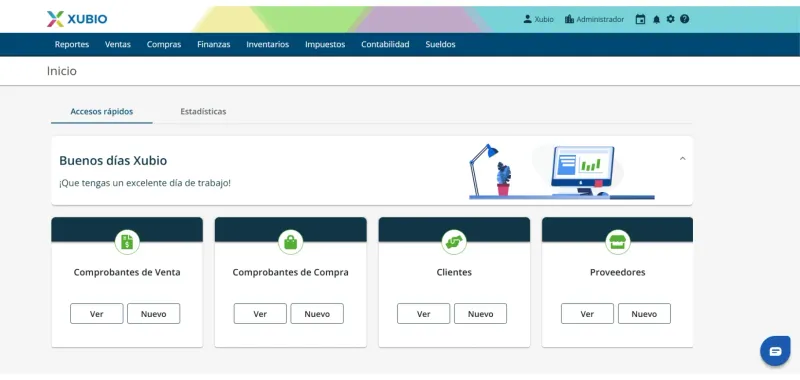Open the help question mark icon
Viewport: 800px width, 380px height.
(x=685, y=19)
